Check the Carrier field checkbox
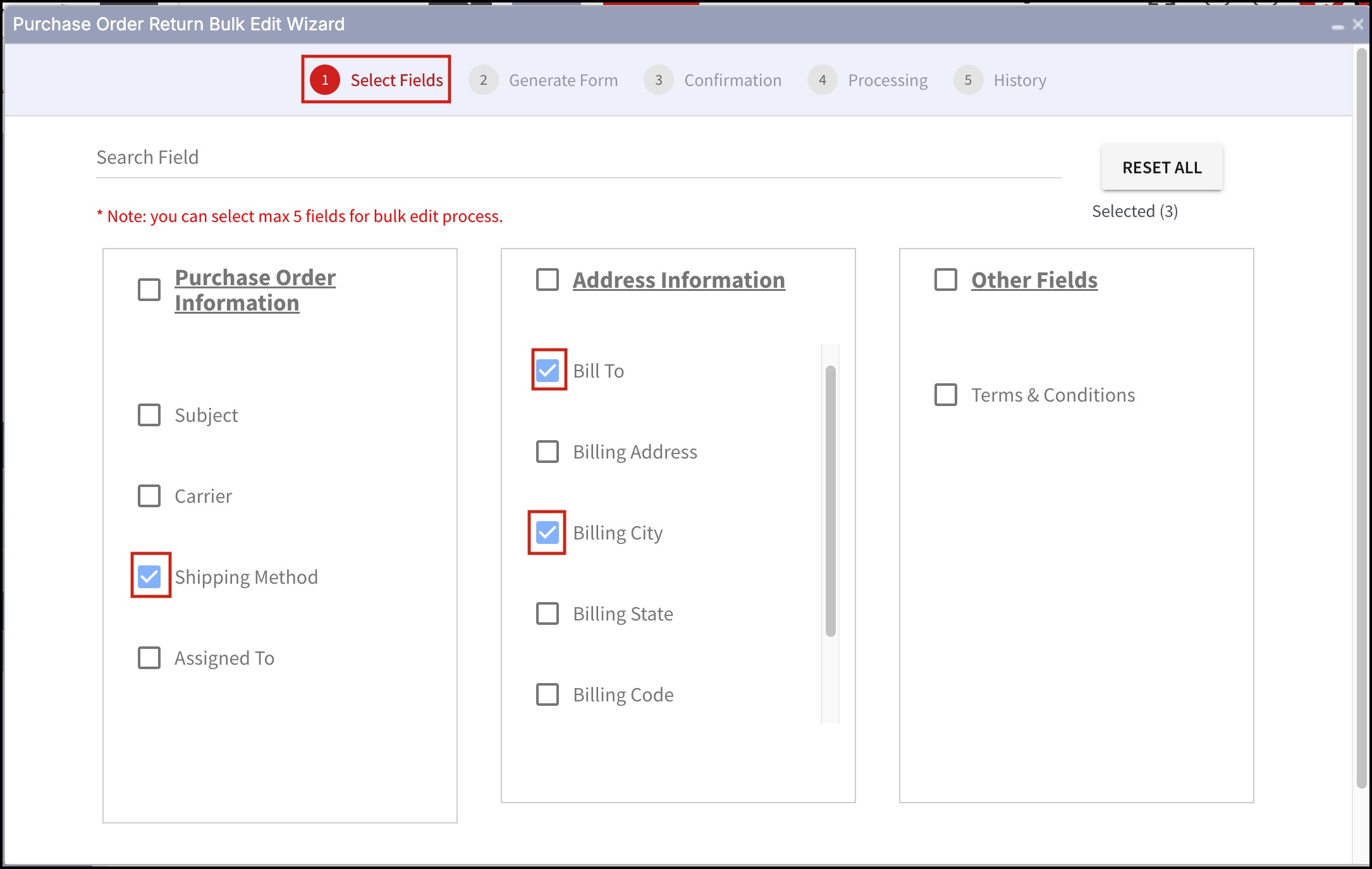The width and height of the screenshot is (1372, 869). click(x=149, y=496)
